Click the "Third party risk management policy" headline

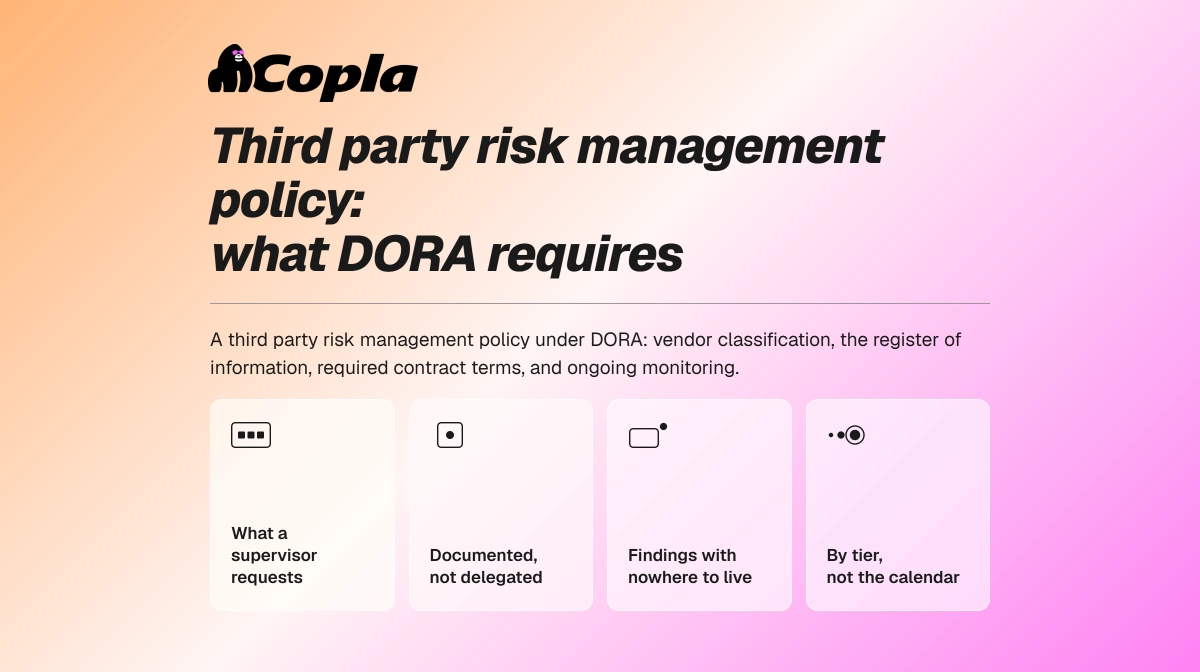(547, 173)
